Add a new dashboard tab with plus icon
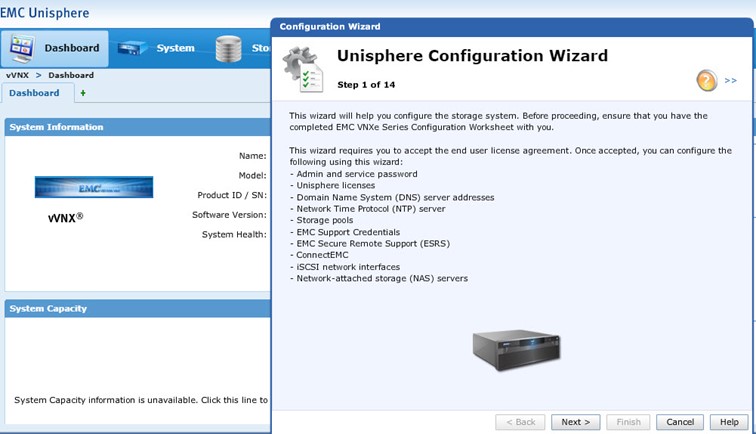The width and height of the screenshot is (756, 434). pos(83,93)
